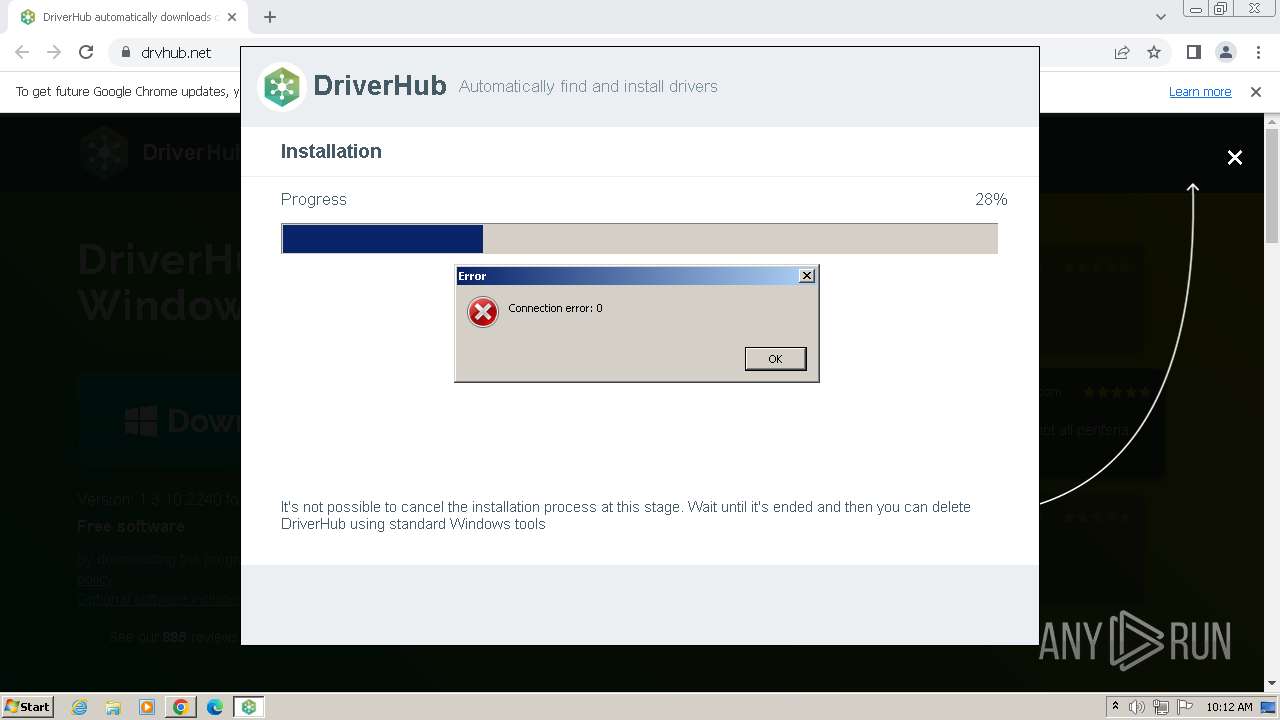Reload the drvhub.net page
Screen dimensions: 1280x720
point(86,52)
